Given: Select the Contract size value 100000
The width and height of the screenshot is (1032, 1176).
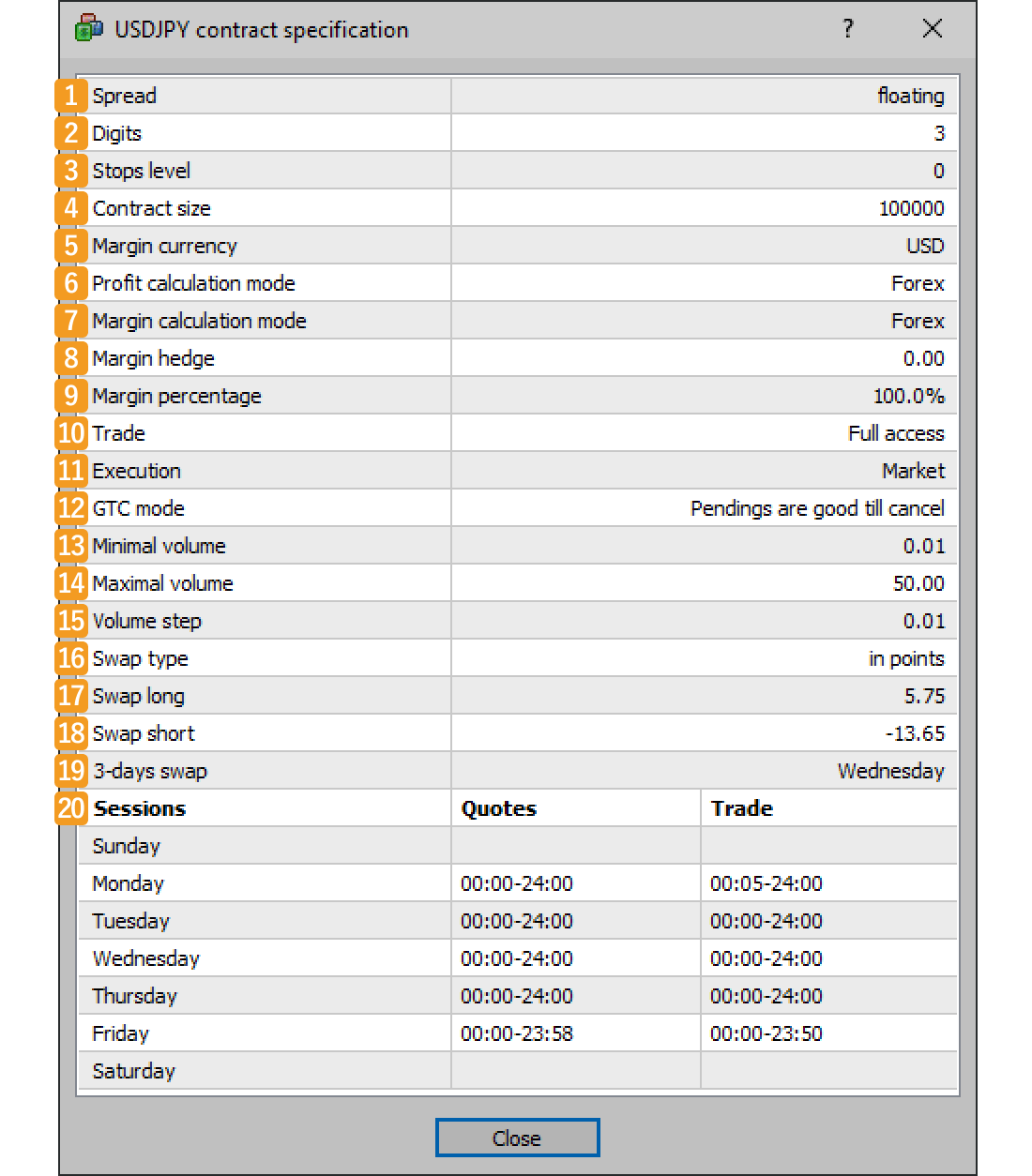Looking at the screenshot, I should pos(911,208).
